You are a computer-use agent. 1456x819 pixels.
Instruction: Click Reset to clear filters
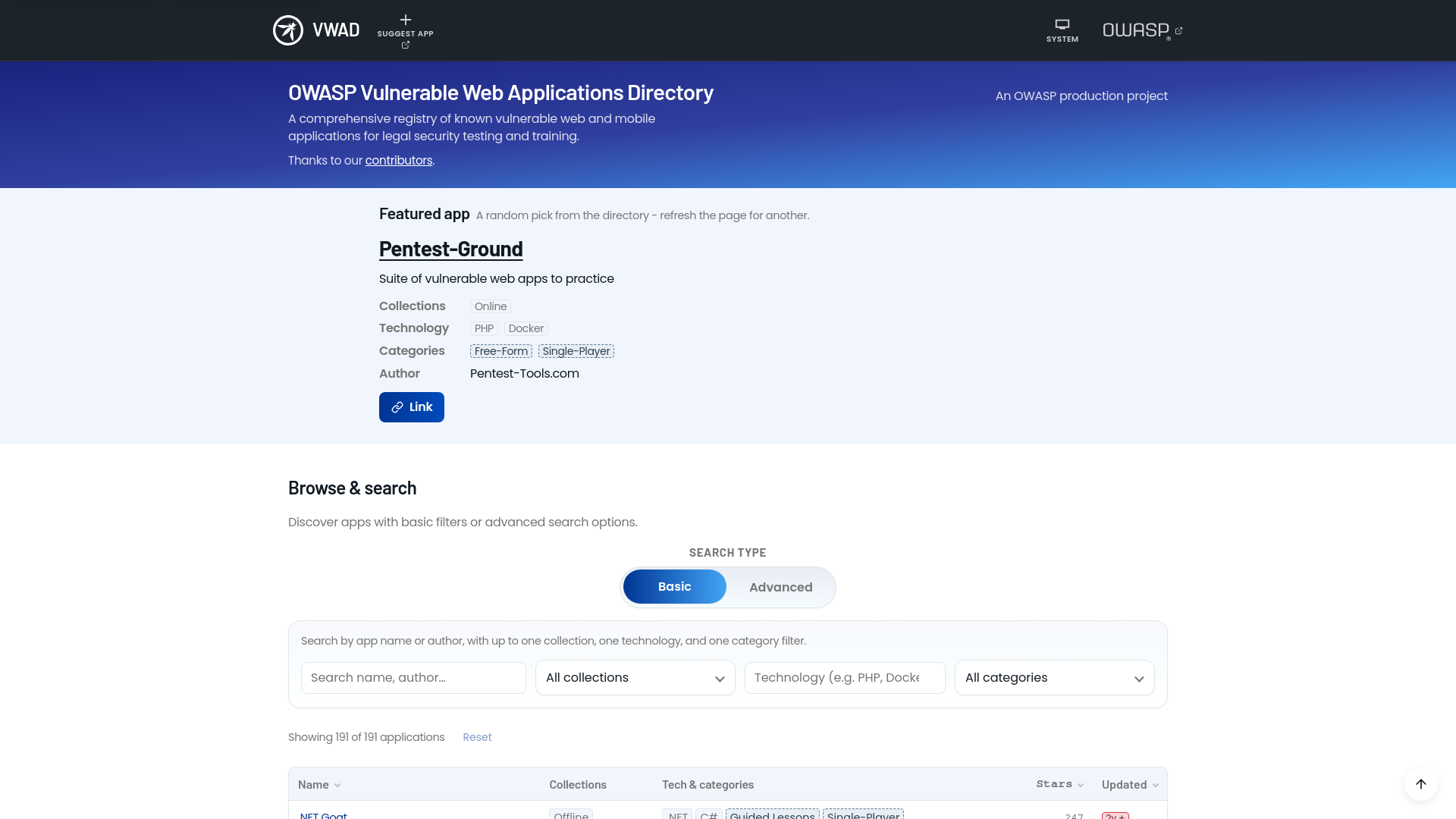[477, 736]
